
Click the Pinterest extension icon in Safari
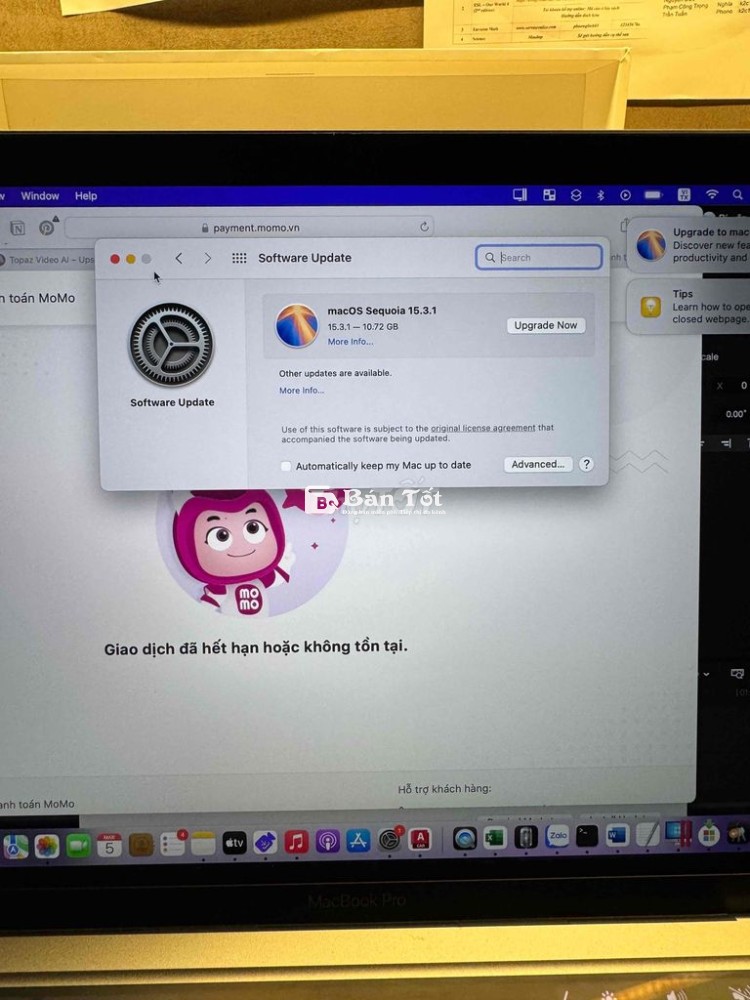pyautogui.click(x=47, y=227)
